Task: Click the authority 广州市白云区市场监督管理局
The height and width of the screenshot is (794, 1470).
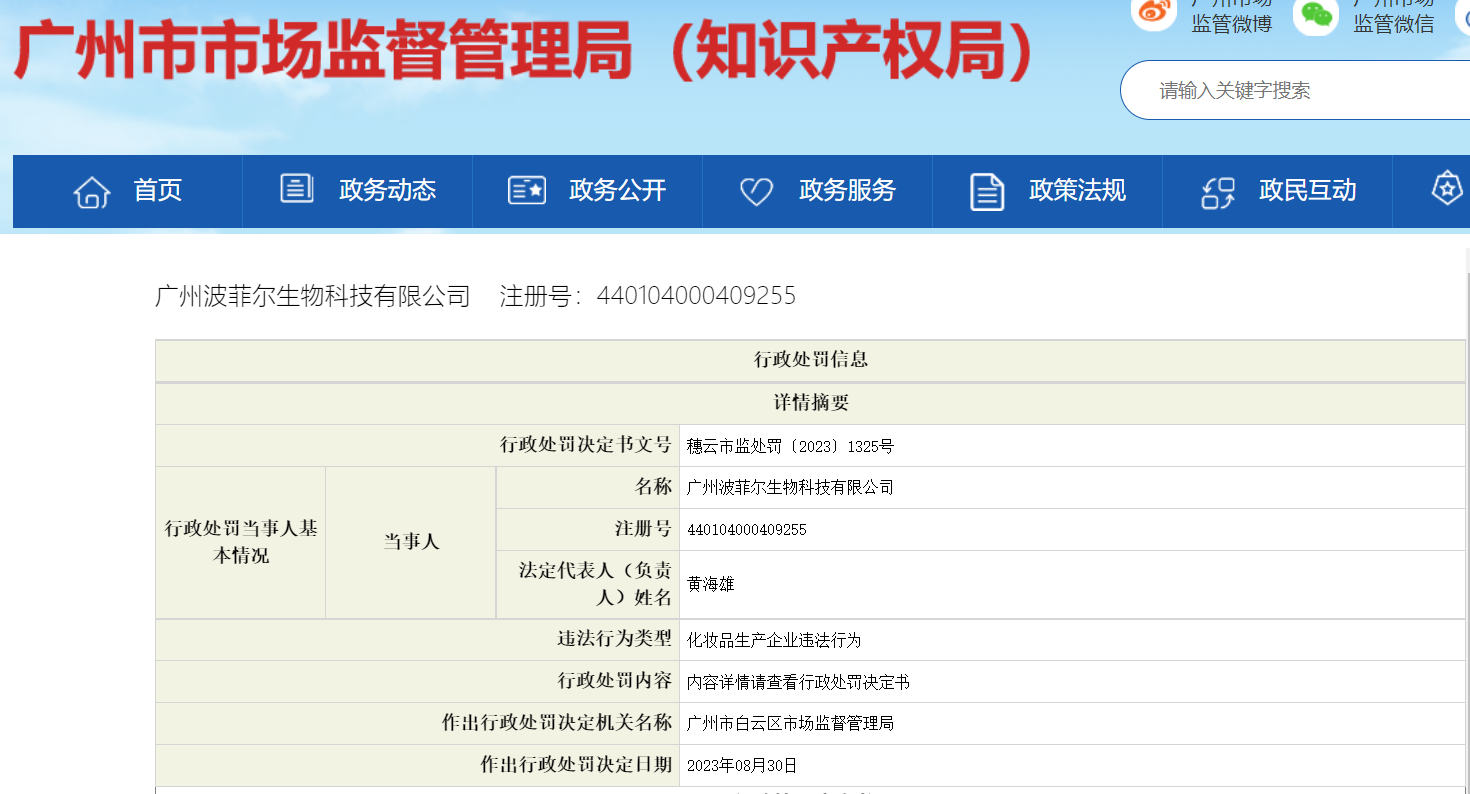Action: [790, 724]
